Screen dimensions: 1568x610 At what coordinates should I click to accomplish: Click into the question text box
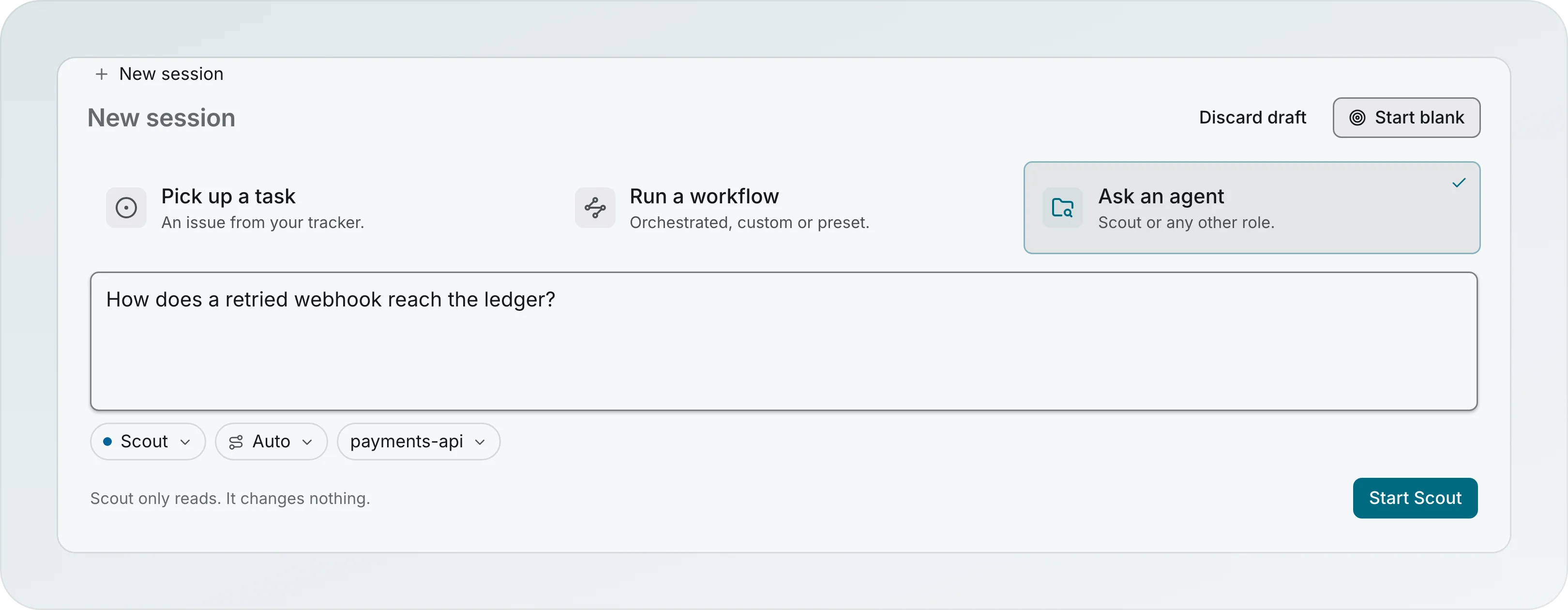[784, 341]
